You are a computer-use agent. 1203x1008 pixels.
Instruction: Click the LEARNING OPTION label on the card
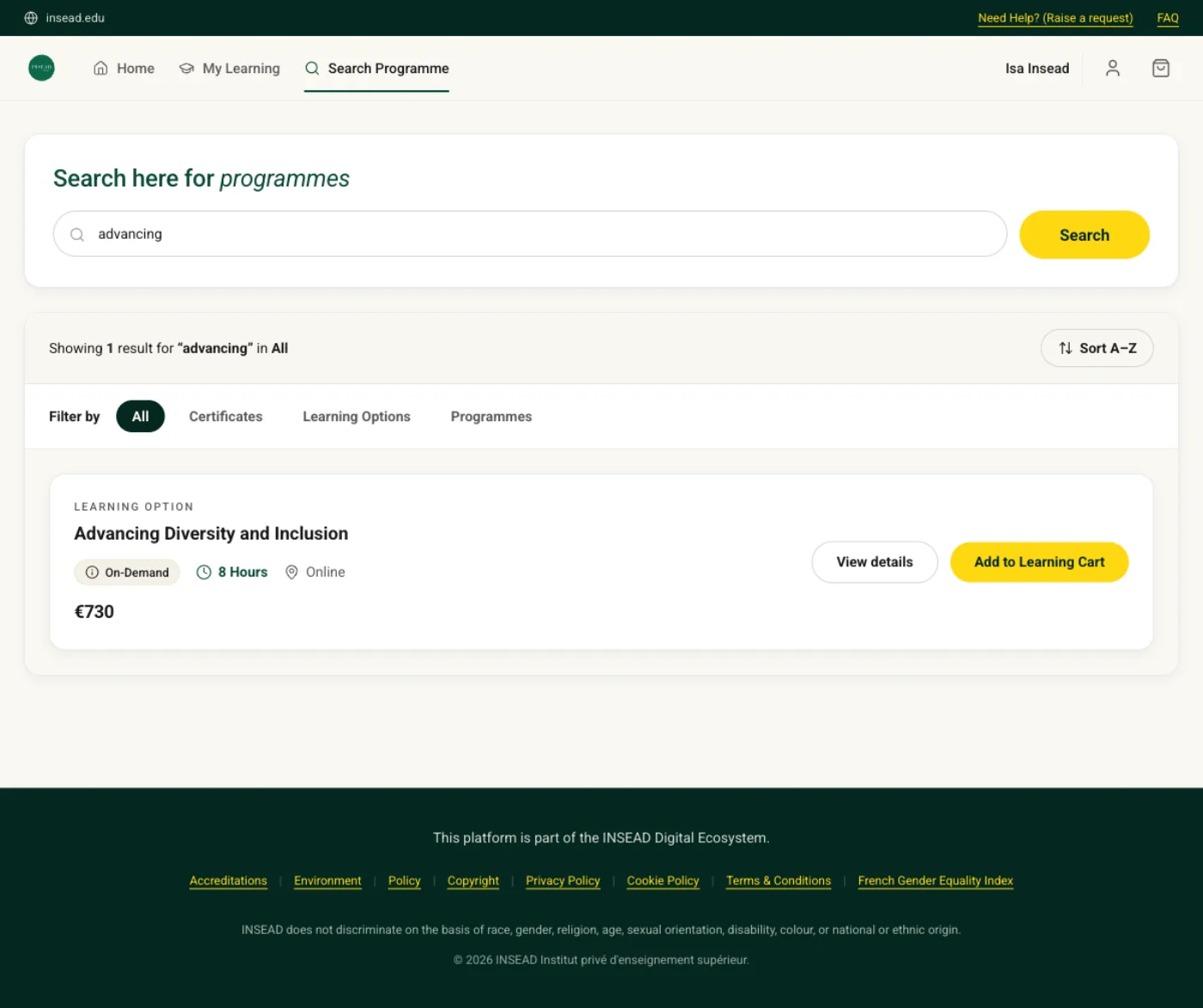click(x=134, y=507)
